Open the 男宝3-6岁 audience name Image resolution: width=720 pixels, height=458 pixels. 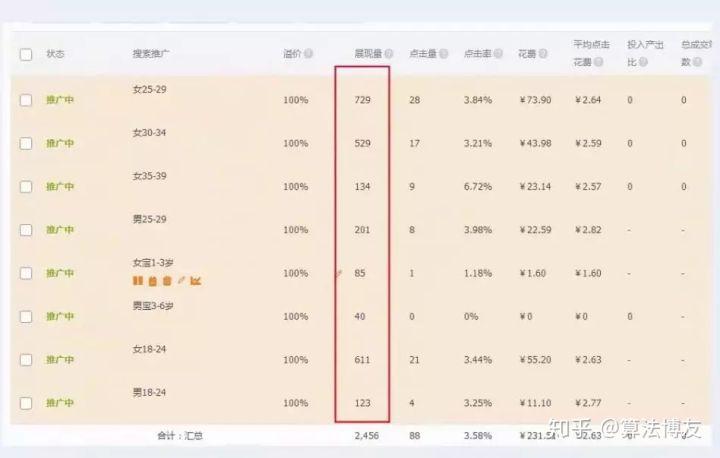pos(153,305)
